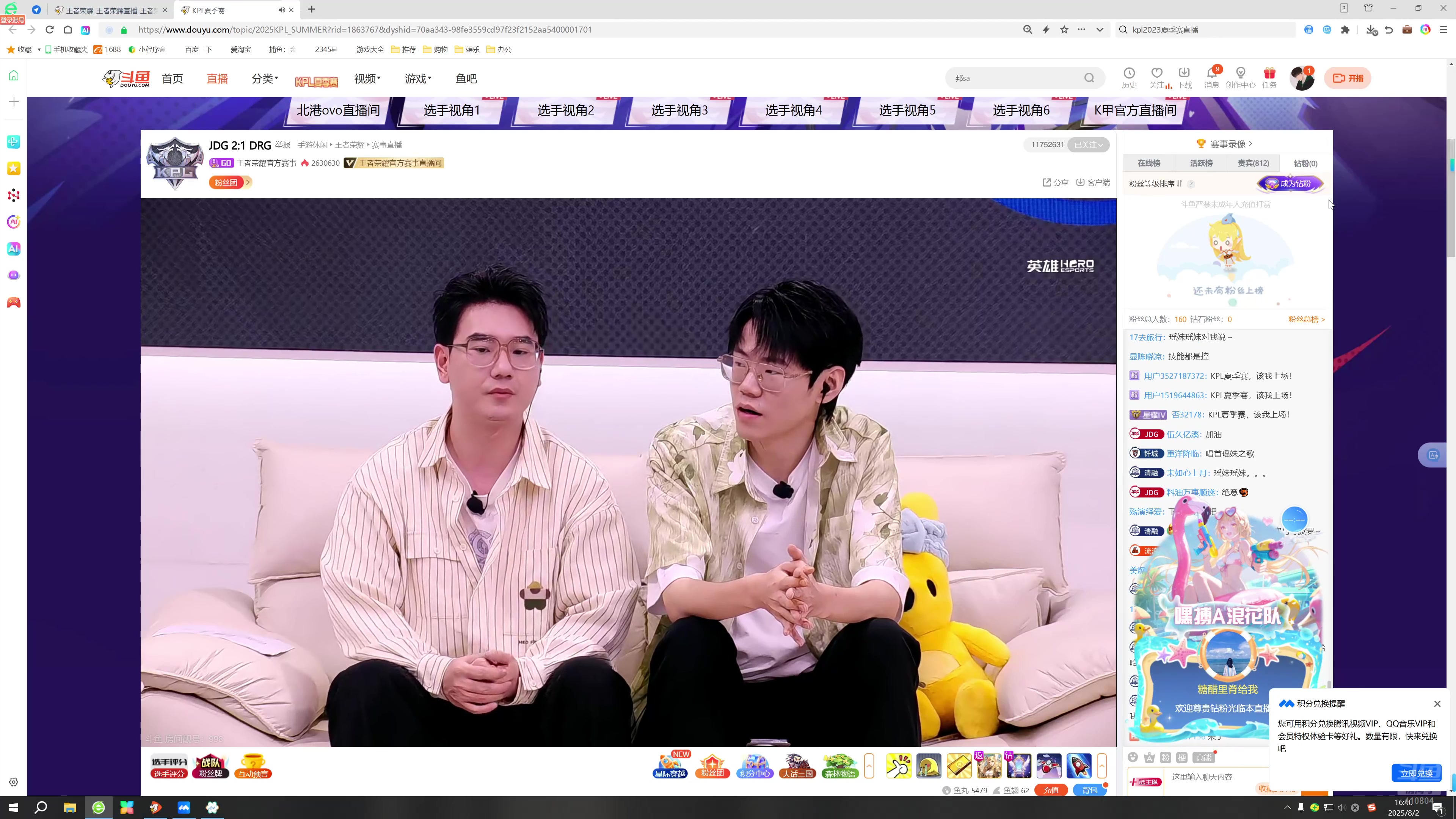Open 创作中心 lightbulb icon
The width and height of the screenshot is (1456, 819).
[x=1241, y=78]
